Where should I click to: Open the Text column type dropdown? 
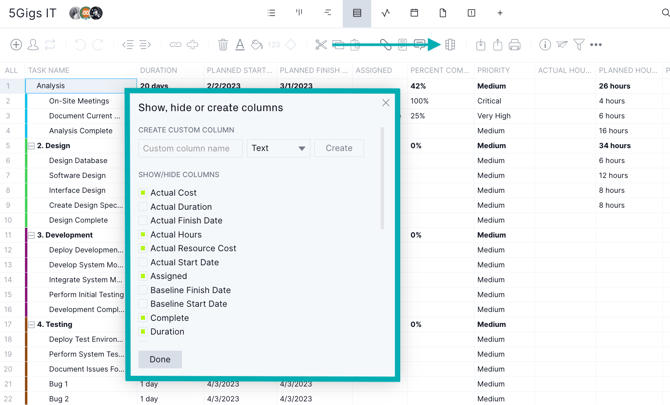[279, 148]
